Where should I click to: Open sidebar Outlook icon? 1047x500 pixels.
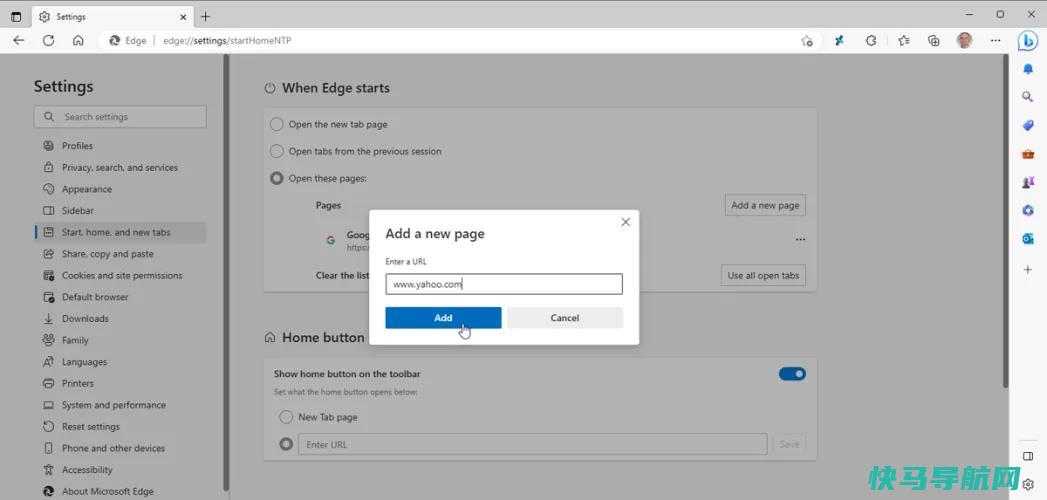point(1028,239)
